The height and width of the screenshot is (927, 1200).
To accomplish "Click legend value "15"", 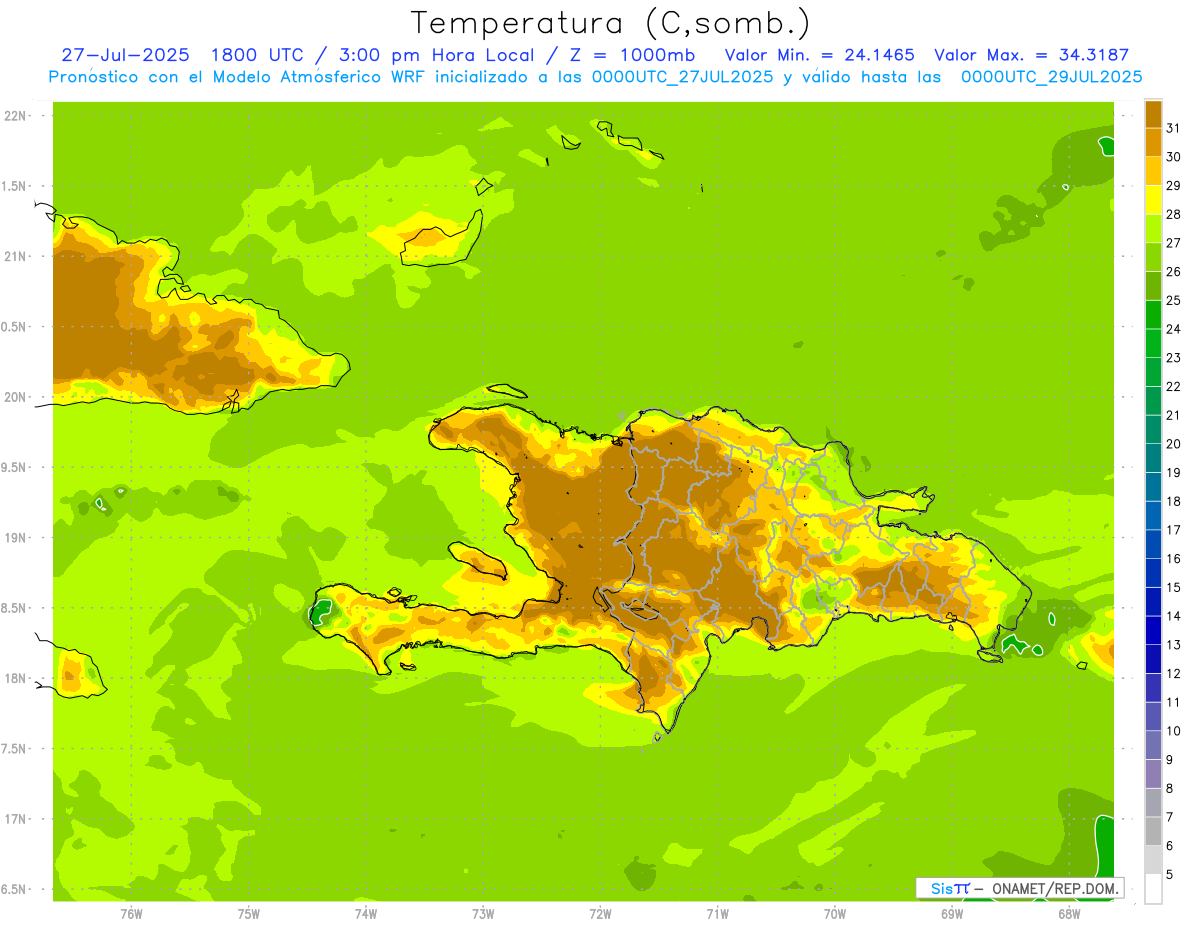I will point(1173,587).
